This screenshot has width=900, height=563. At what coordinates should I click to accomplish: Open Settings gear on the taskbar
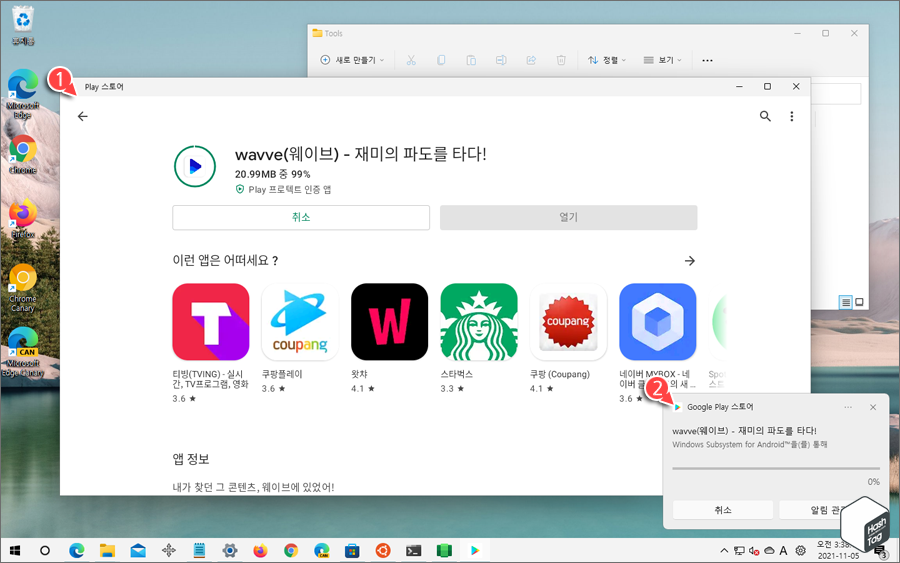coord(230,551)
